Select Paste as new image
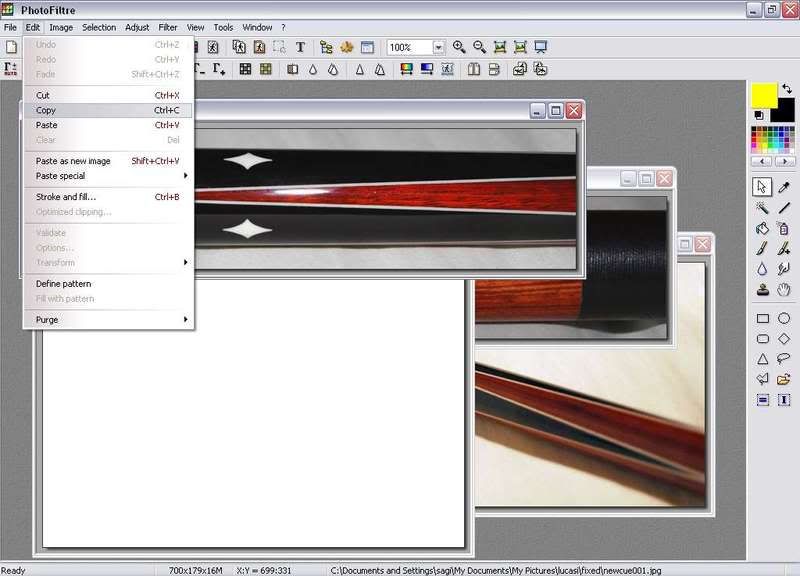Viewport: 800px width, 576px height. (x=109, y=161)
